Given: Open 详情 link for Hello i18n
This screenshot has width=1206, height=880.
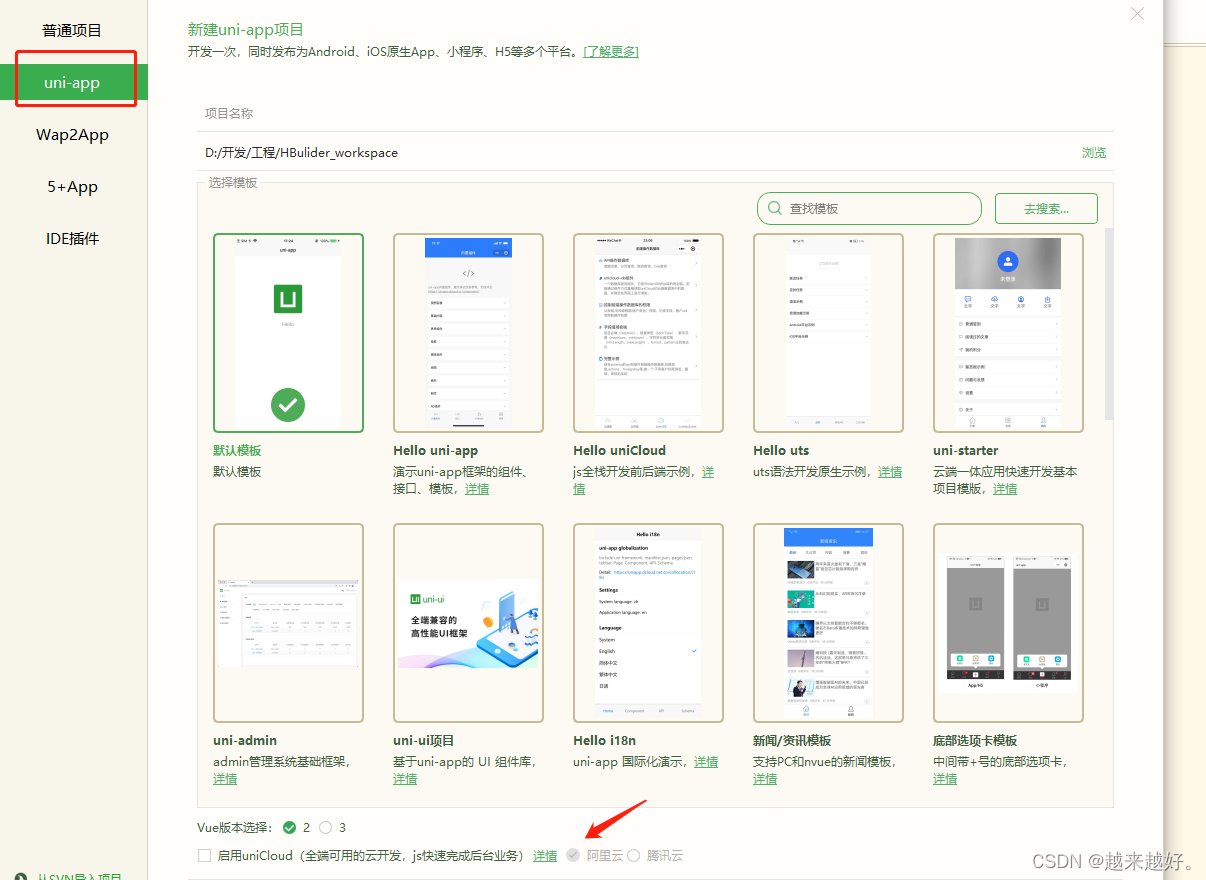Looking at the screenshot, I should [706, 762].
